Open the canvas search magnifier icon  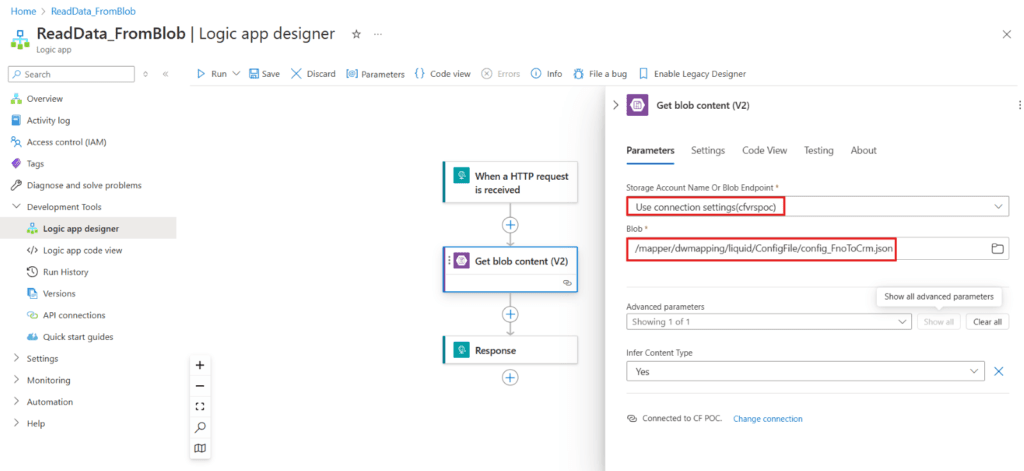(200, 427)
